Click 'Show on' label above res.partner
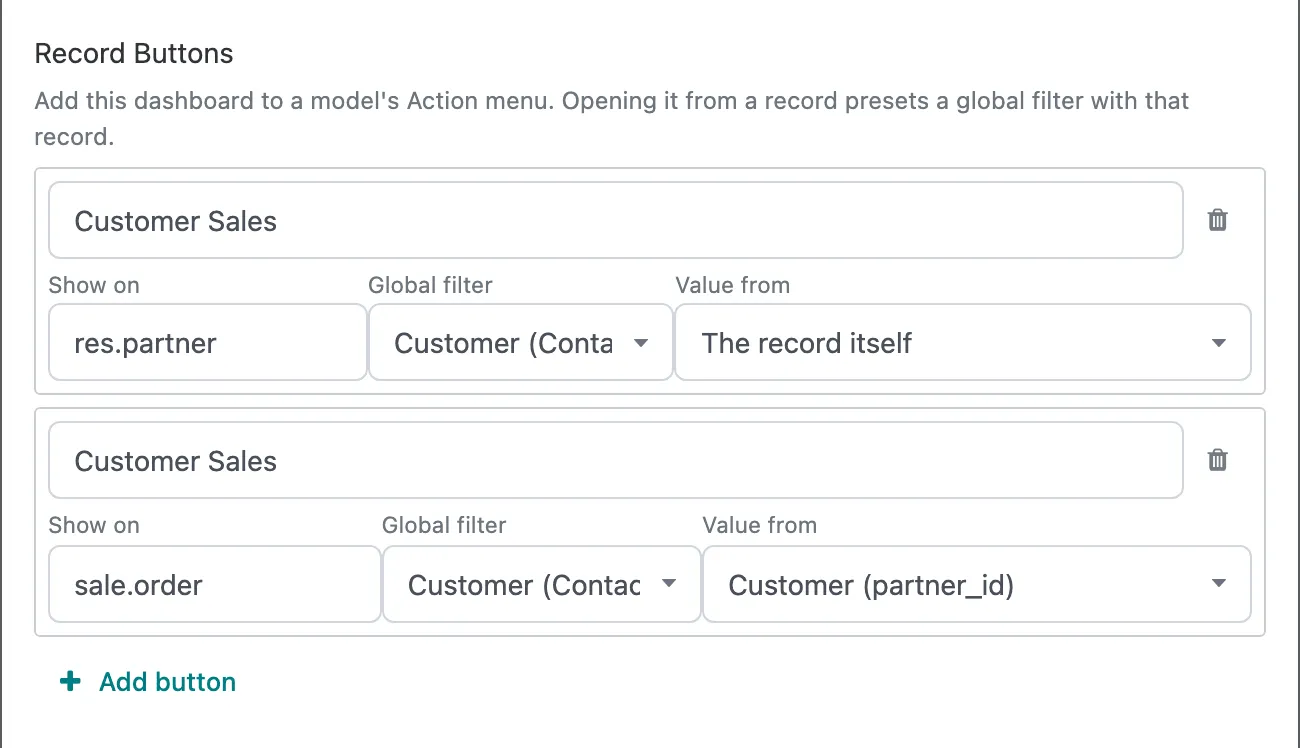 (94, 285)
